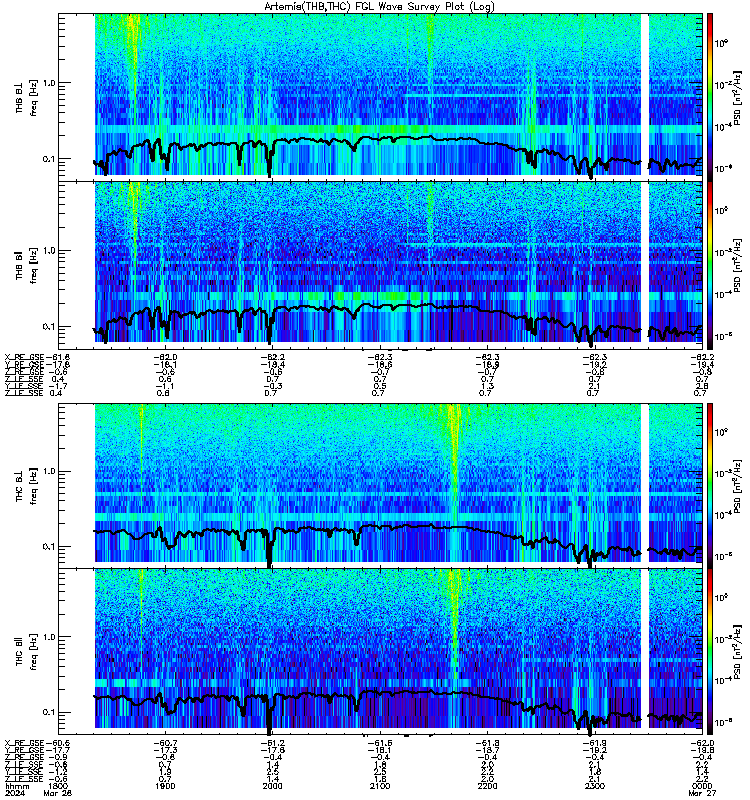Click the 1800 time label on bottom axis
750x800 pixels.
pyautogui.click(x=57, y=786)
